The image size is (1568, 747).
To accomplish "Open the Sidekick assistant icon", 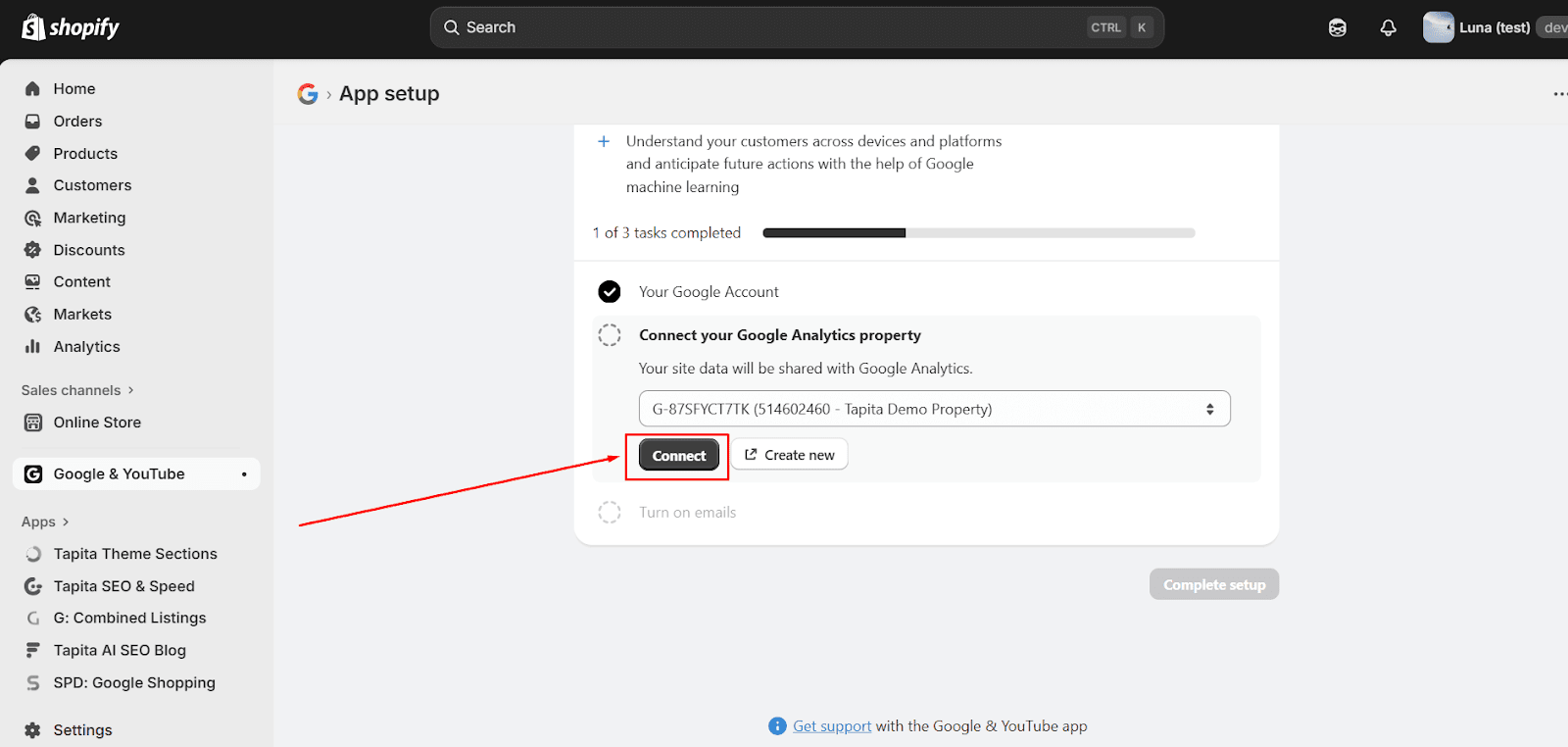I will [1337, 27].
